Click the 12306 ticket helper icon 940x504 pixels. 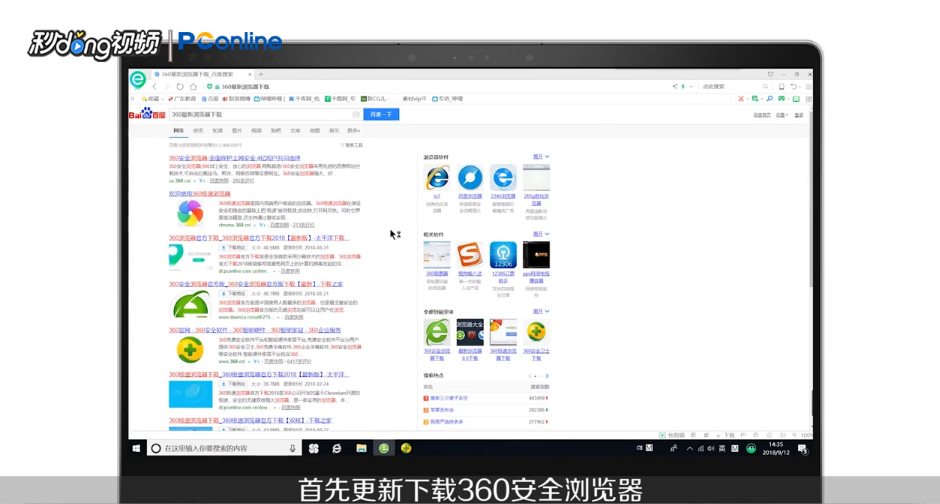pyautogui.click(x=503, y=255)
